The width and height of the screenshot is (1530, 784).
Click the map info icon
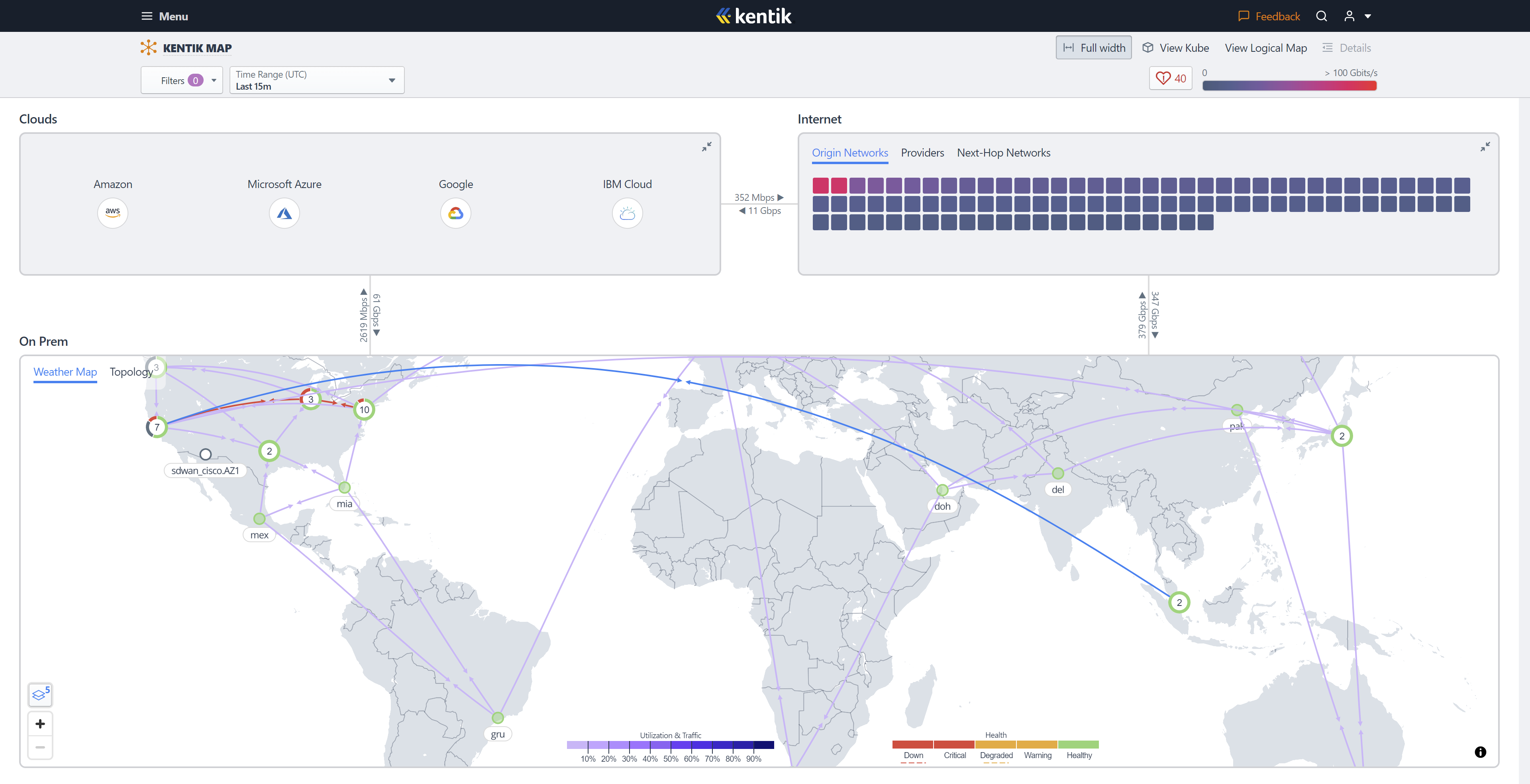1480,752
